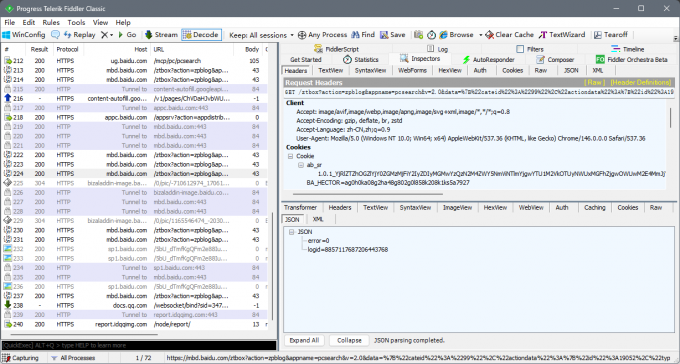The width and height of the screenshot is (680, 364).
Task: Open the Filters tab
Action: (530, 49)
